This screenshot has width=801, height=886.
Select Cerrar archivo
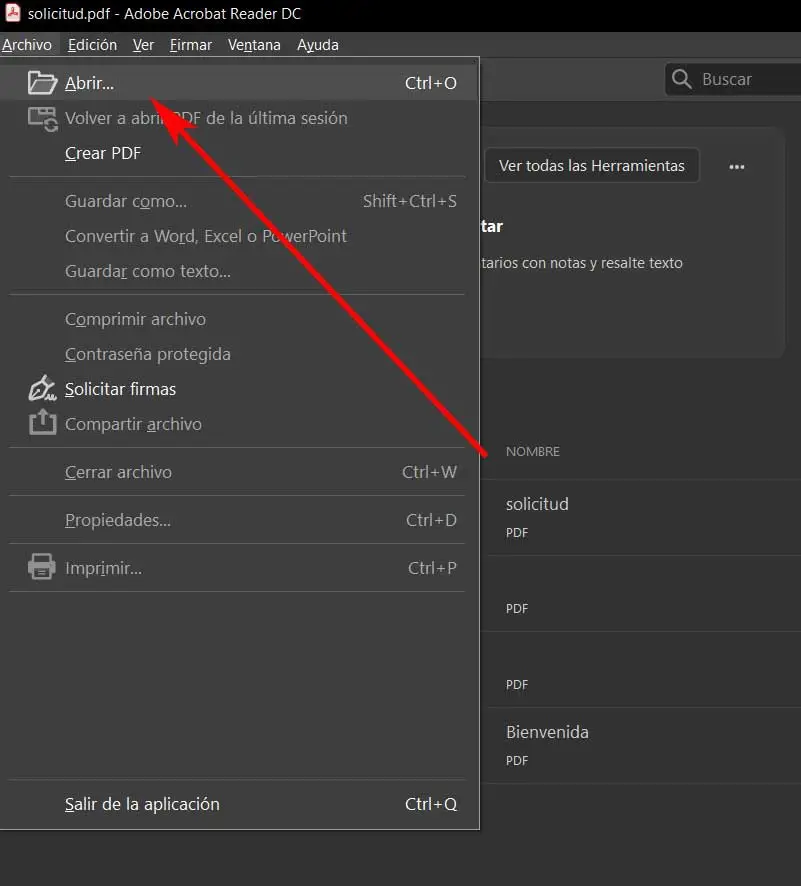(x=240, y=472)
